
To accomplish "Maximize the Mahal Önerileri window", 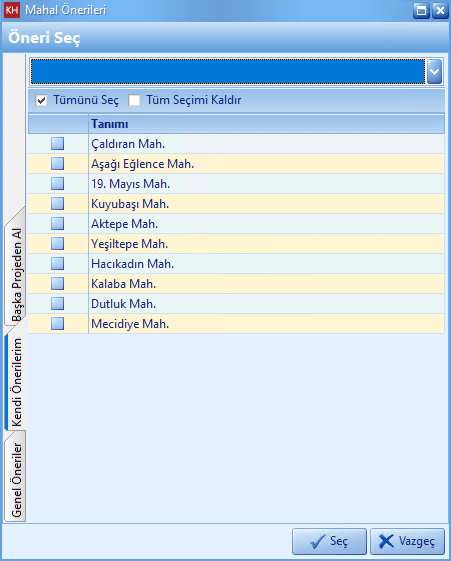I will tap(421, 10).
